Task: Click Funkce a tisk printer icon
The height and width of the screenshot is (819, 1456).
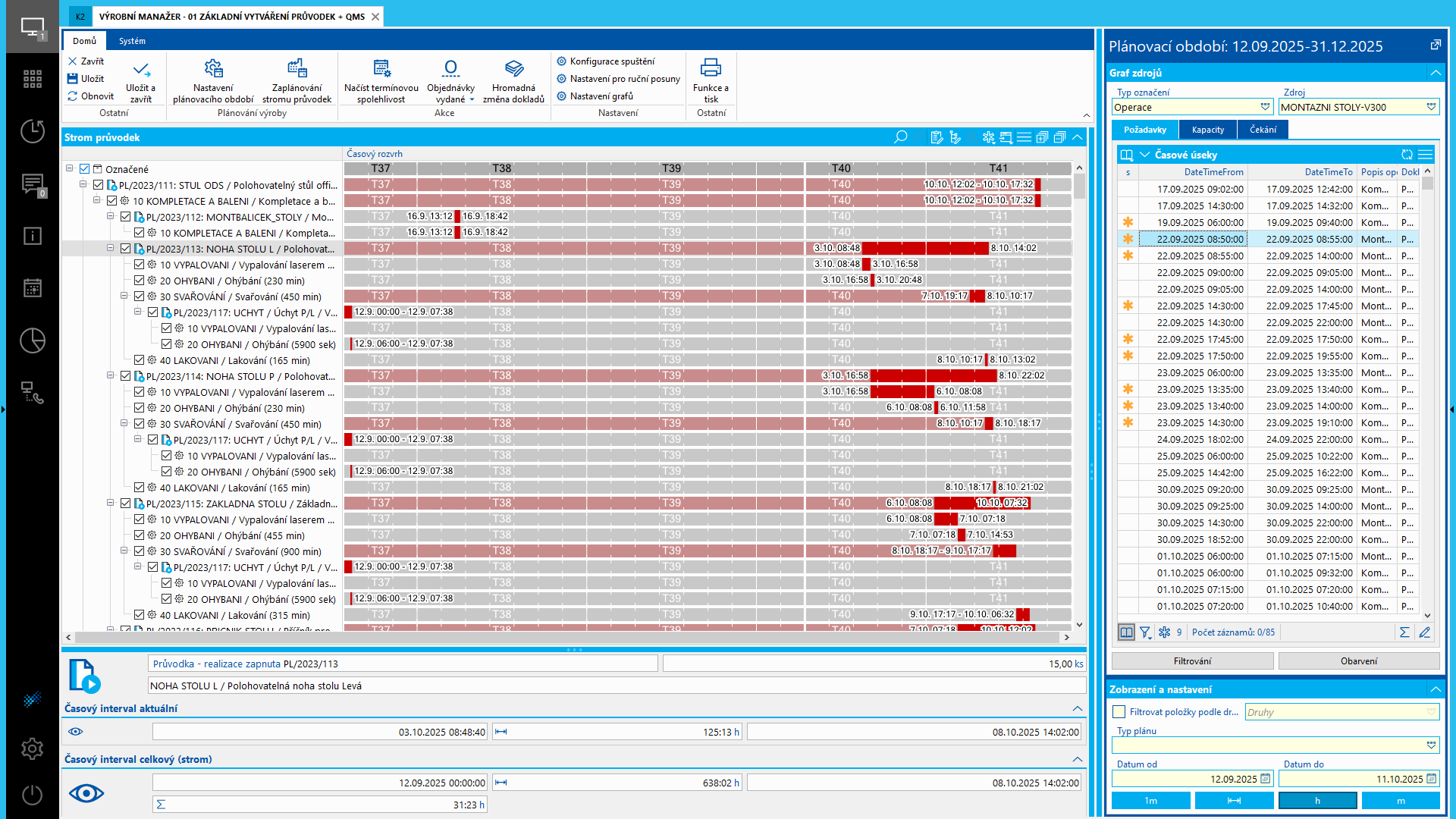Action: [x=711, y=68]
